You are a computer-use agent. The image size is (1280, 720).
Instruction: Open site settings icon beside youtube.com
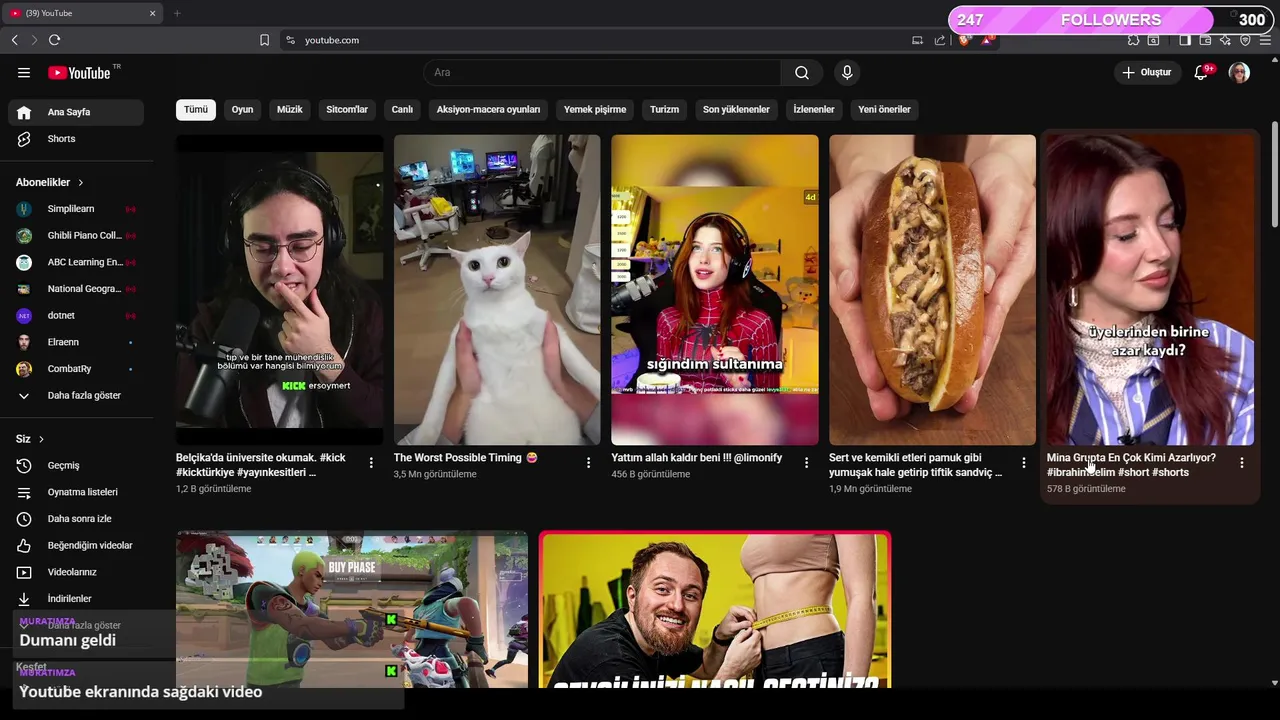(290, 40)
